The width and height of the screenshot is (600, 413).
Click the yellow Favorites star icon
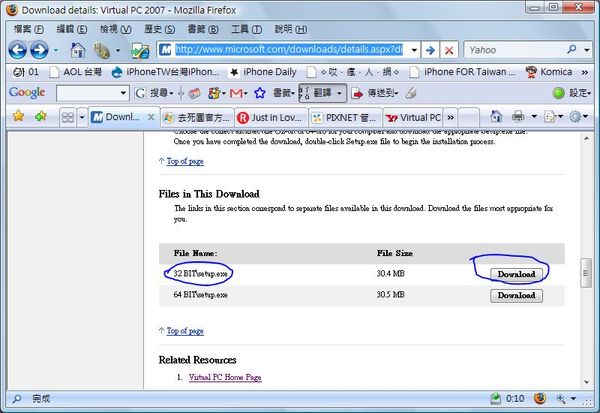[18, 116]
